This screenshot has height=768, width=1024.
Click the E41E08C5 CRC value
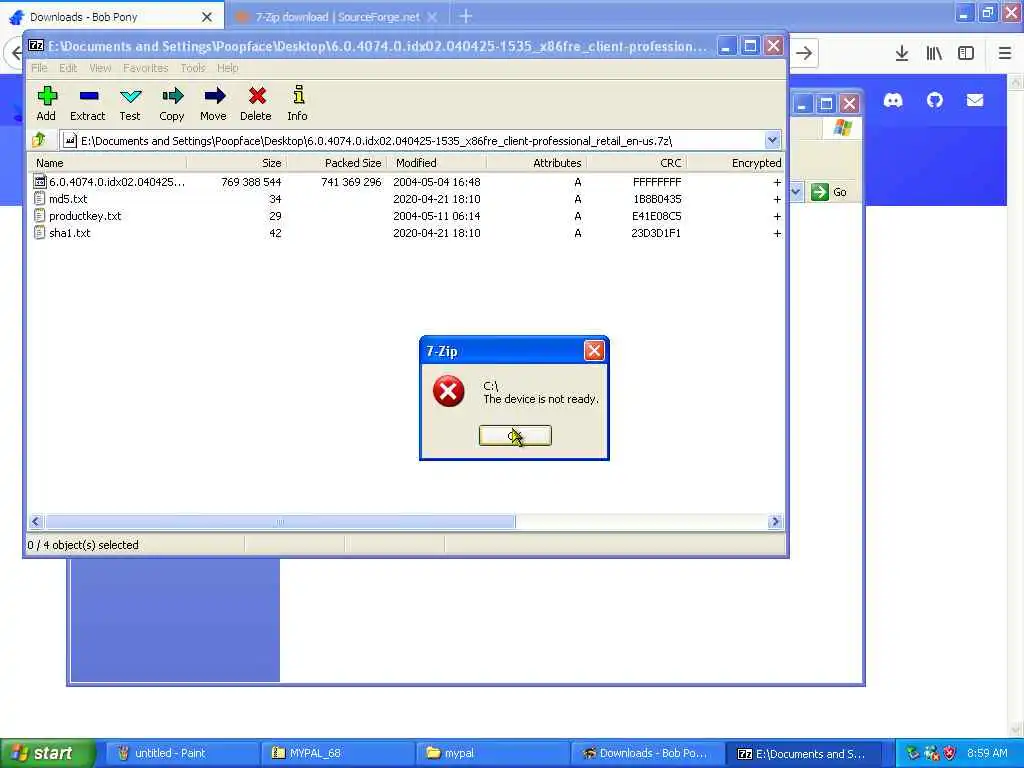657,216
